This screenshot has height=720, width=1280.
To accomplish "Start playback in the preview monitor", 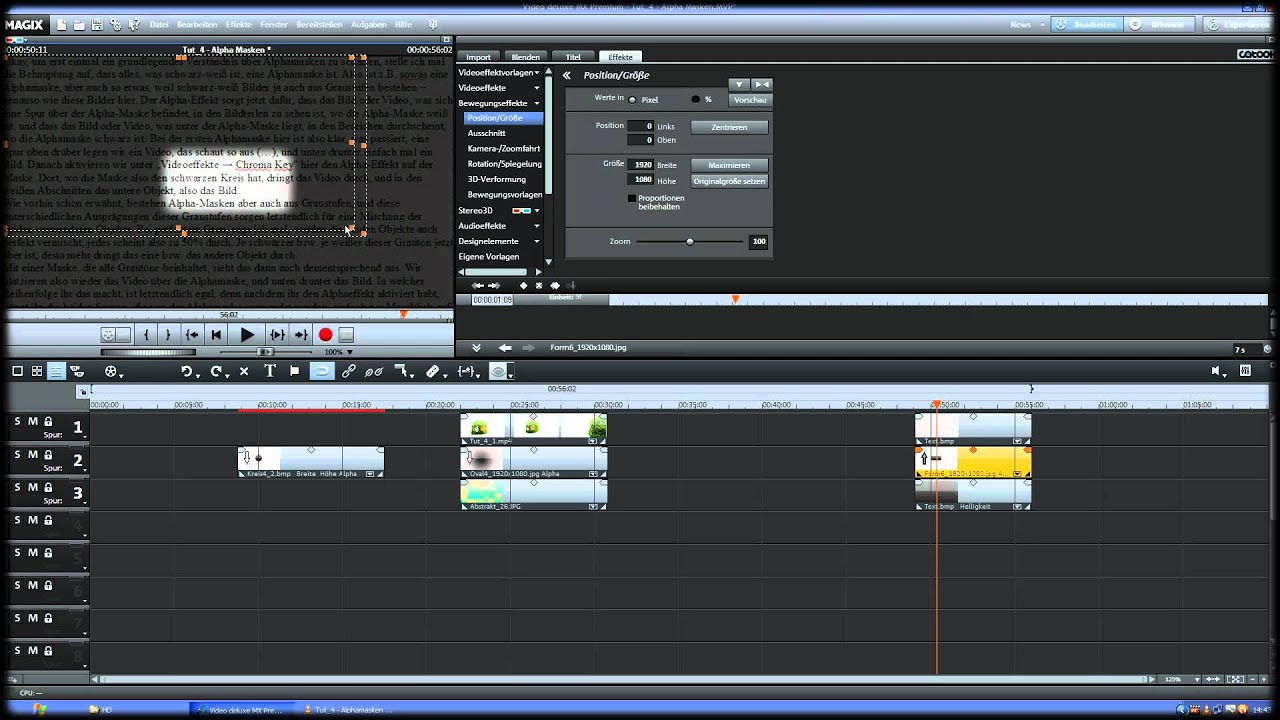I will click(247, 335).
